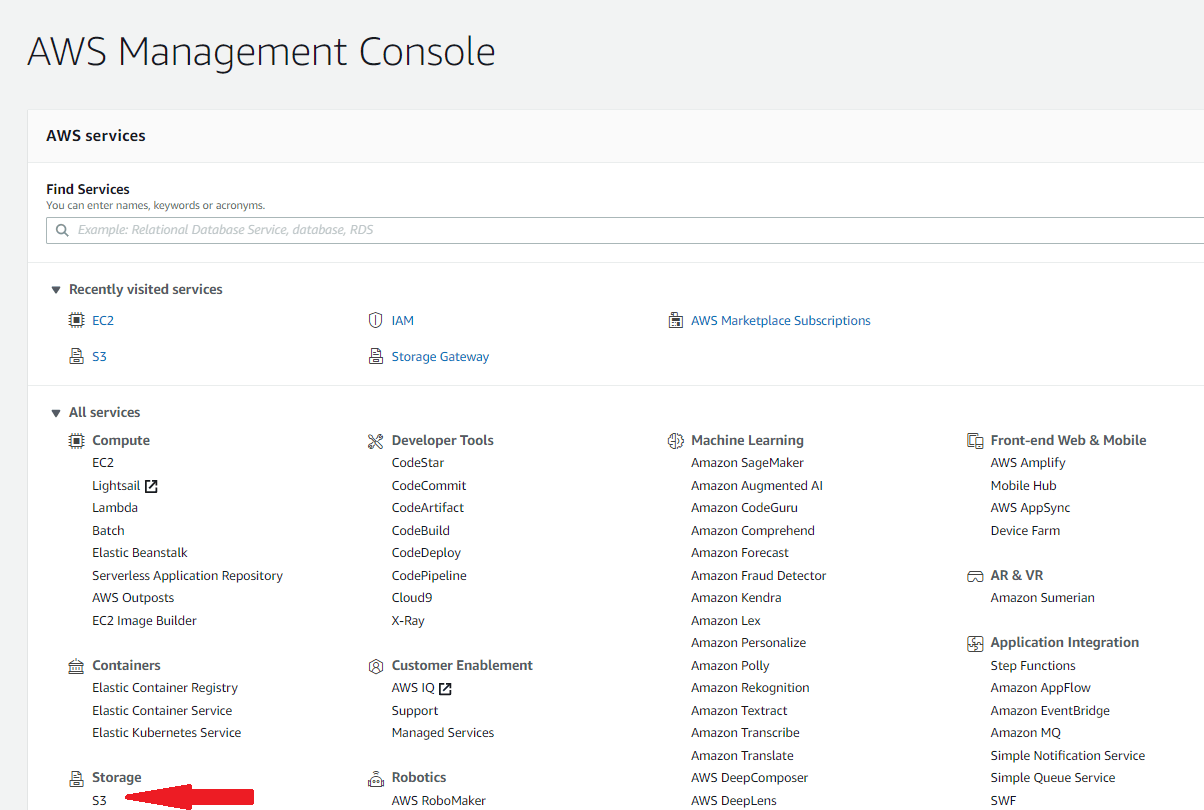Open Amazon Sumerian
The width and height of the screenshot is (1204, 810).
pos(1043,598)
